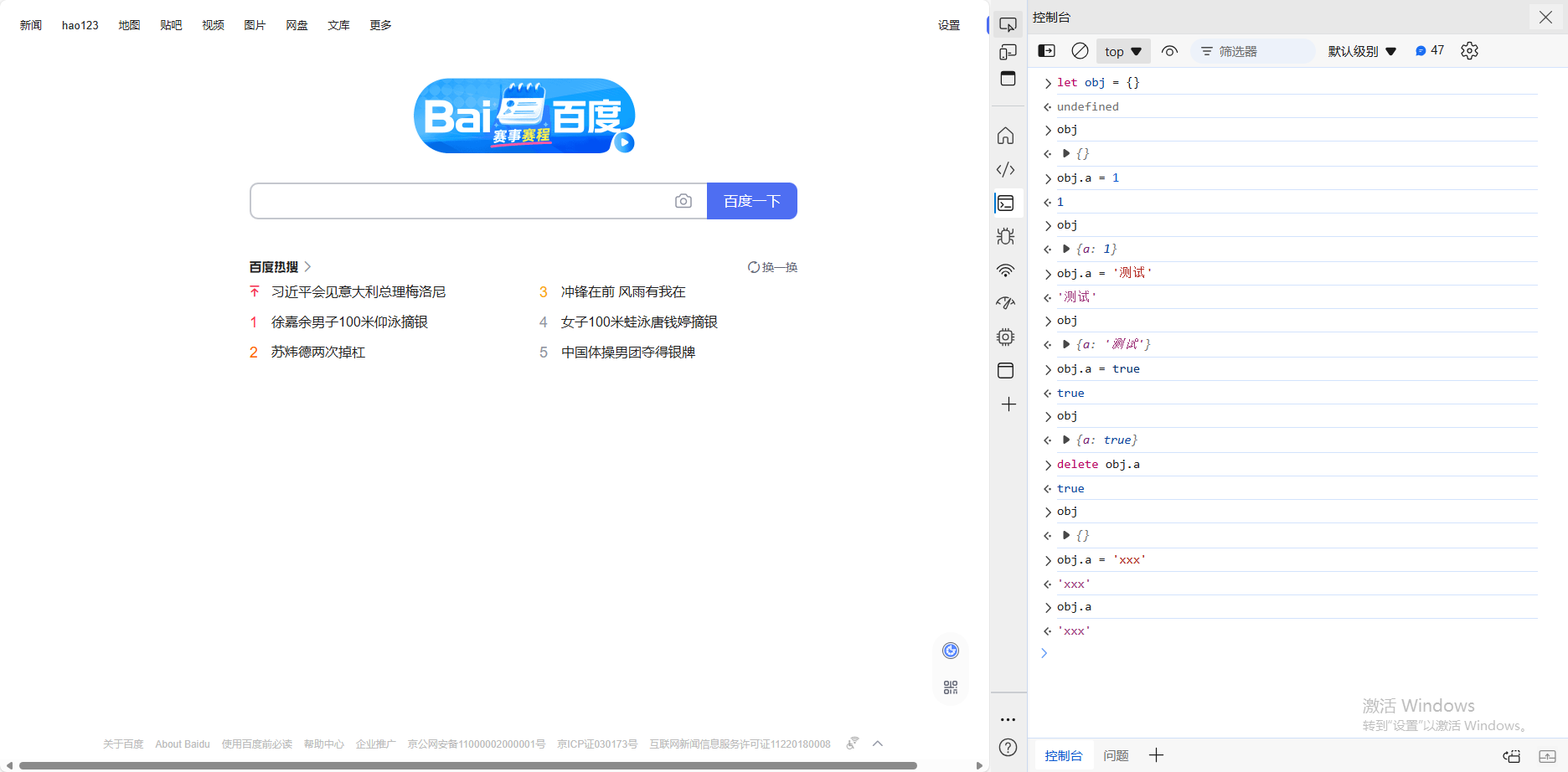
Task: Open the Elements panel code icon
Action: click(1006, 169)
